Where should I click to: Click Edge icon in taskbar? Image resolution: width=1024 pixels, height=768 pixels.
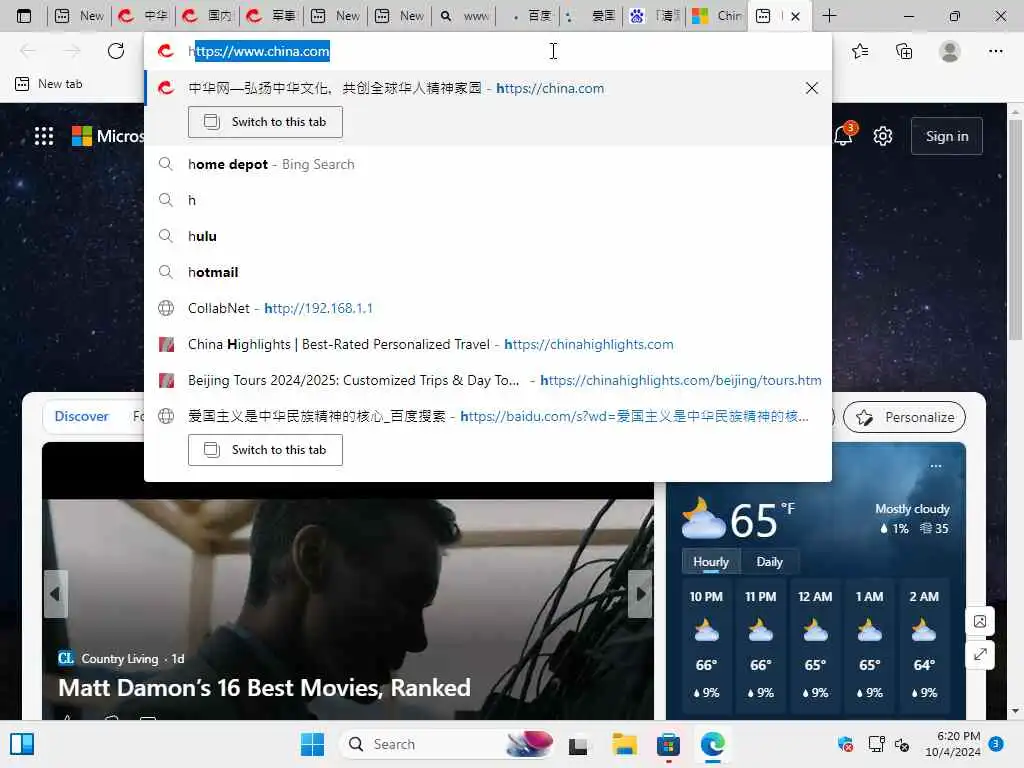[712, 744]
